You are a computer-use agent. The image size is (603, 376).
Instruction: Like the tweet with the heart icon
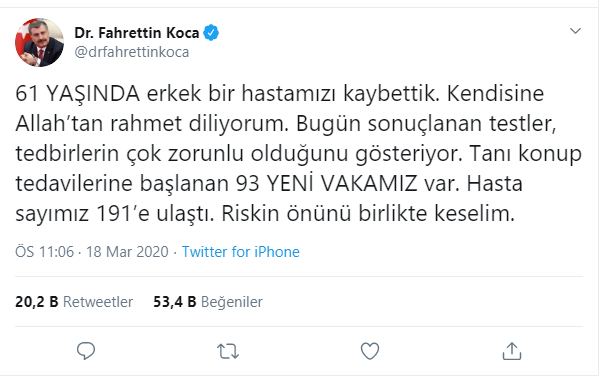pos(370,351)
